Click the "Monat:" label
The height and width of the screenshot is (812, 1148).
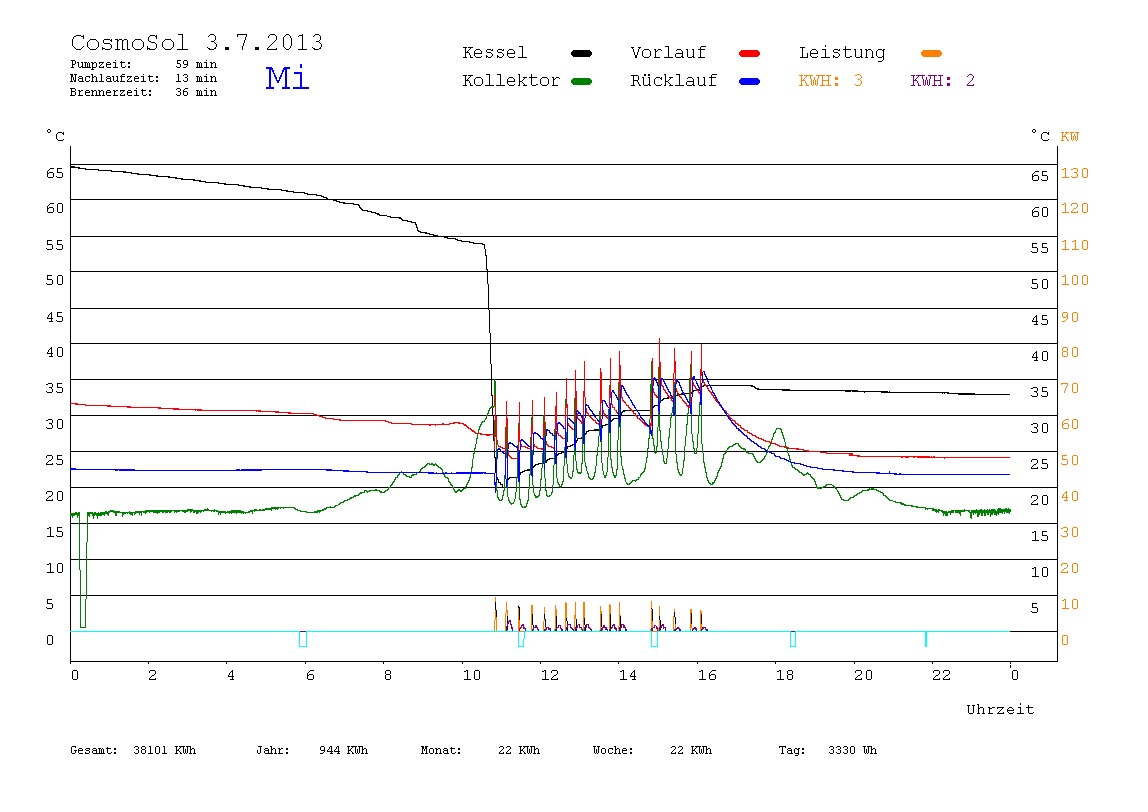[x=441, y=750]
